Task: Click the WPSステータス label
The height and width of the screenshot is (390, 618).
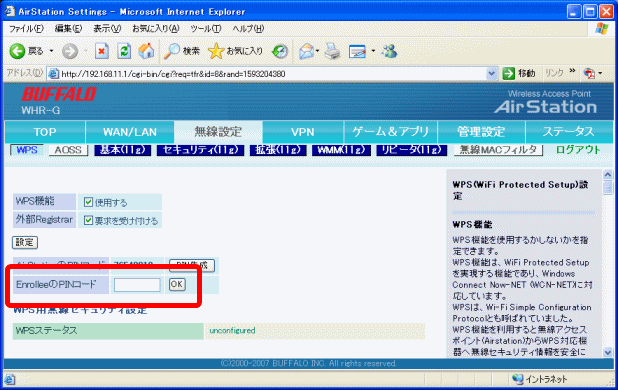Action: (46, 331)
